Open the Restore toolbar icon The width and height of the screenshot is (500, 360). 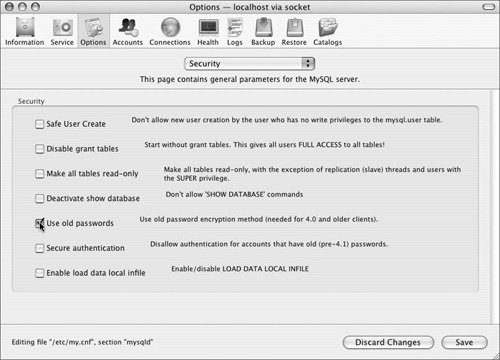[295, 27]
